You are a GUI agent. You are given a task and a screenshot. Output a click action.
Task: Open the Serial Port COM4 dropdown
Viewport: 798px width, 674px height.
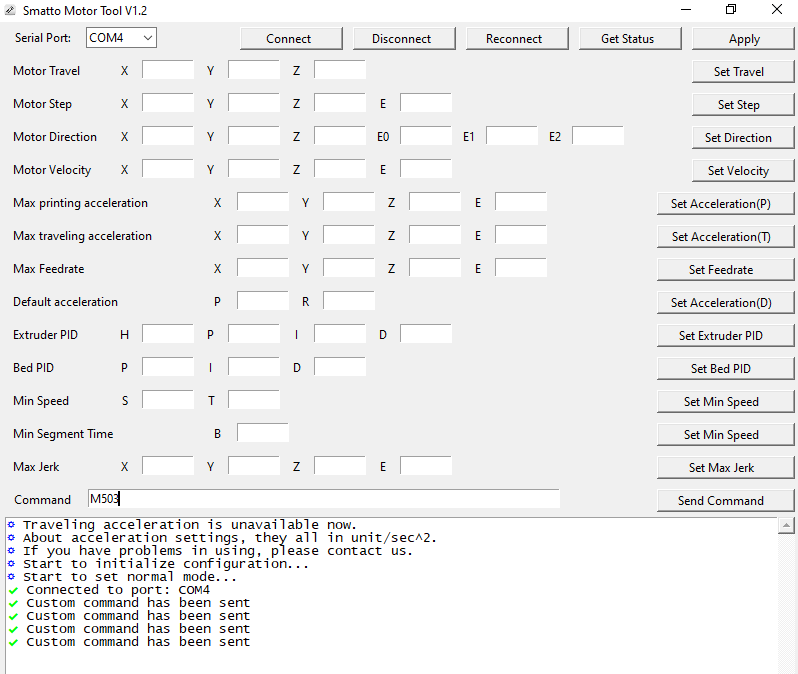tap(121, 38)
